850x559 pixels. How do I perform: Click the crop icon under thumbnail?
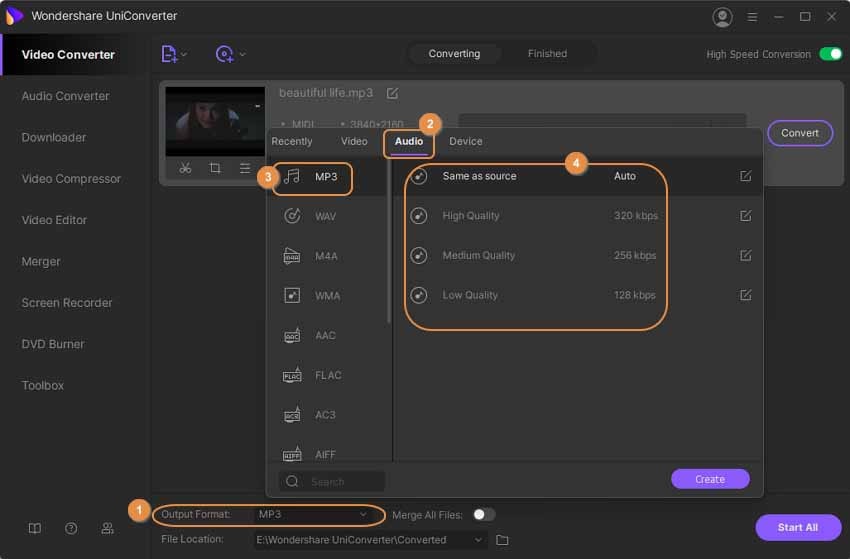(x=215, y=168)
